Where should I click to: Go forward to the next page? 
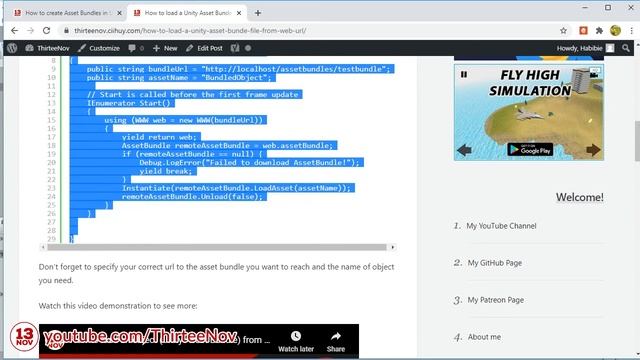coord(30,31)
